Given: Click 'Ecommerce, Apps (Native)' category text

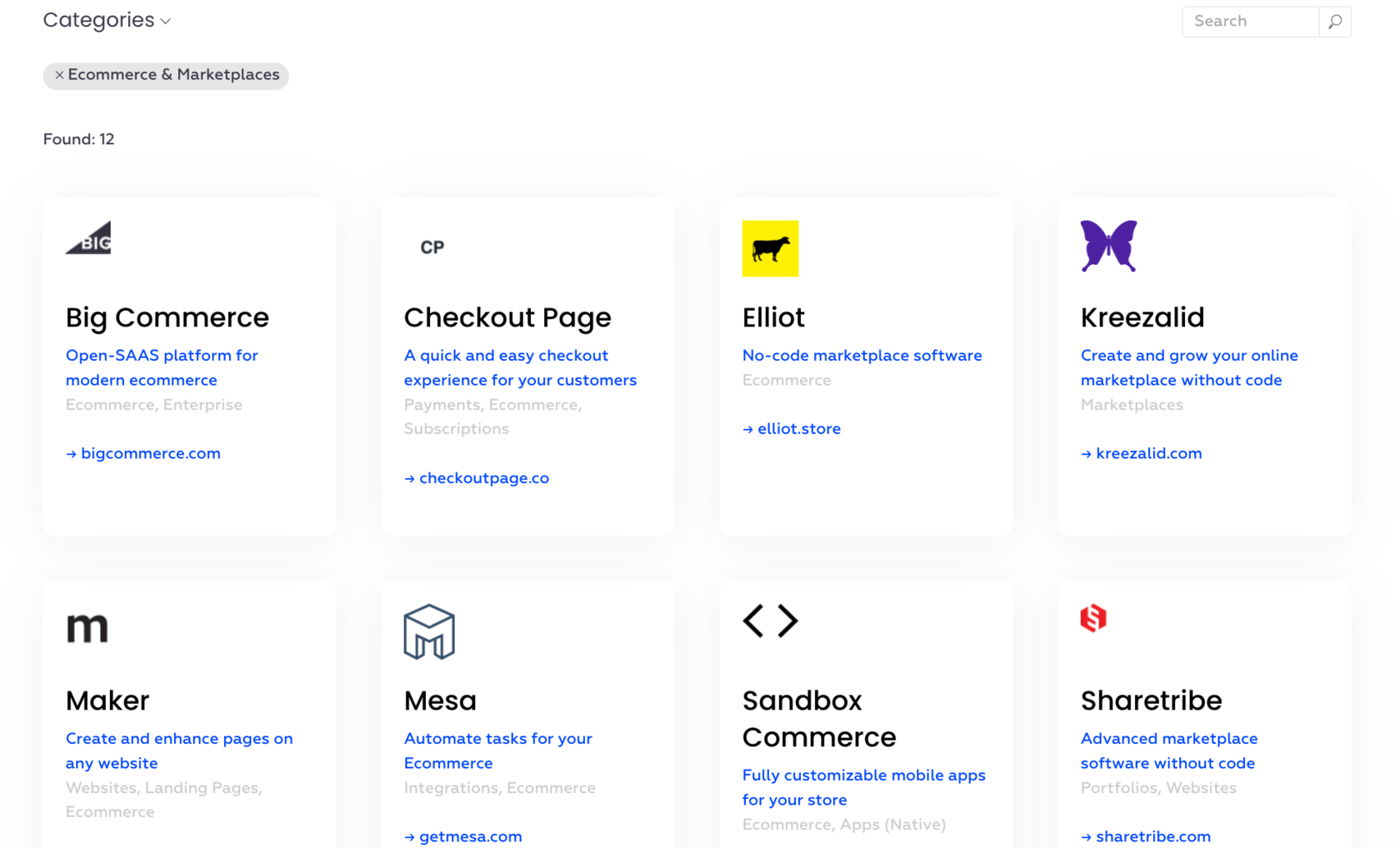Looking at the screenshot, I should pyautogui.click(x=844, y=825).
